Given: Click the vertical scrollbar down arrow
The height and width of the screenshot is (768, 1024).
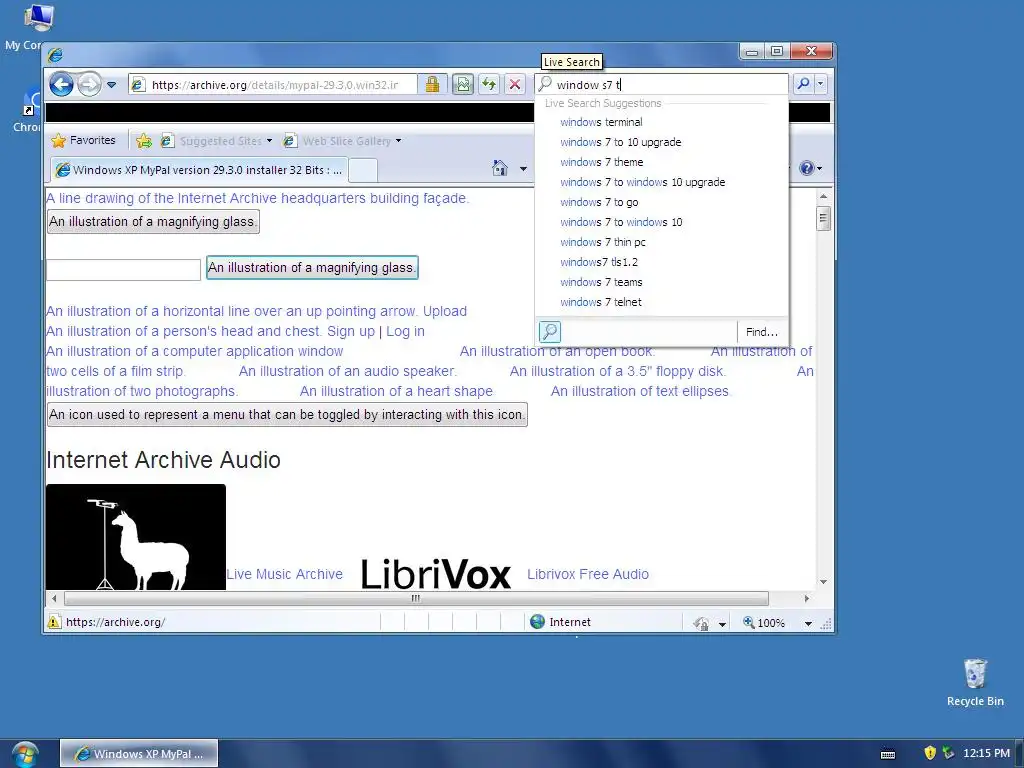Looking at the screenshot, I should pyautogui.click(x=824, y=582).
